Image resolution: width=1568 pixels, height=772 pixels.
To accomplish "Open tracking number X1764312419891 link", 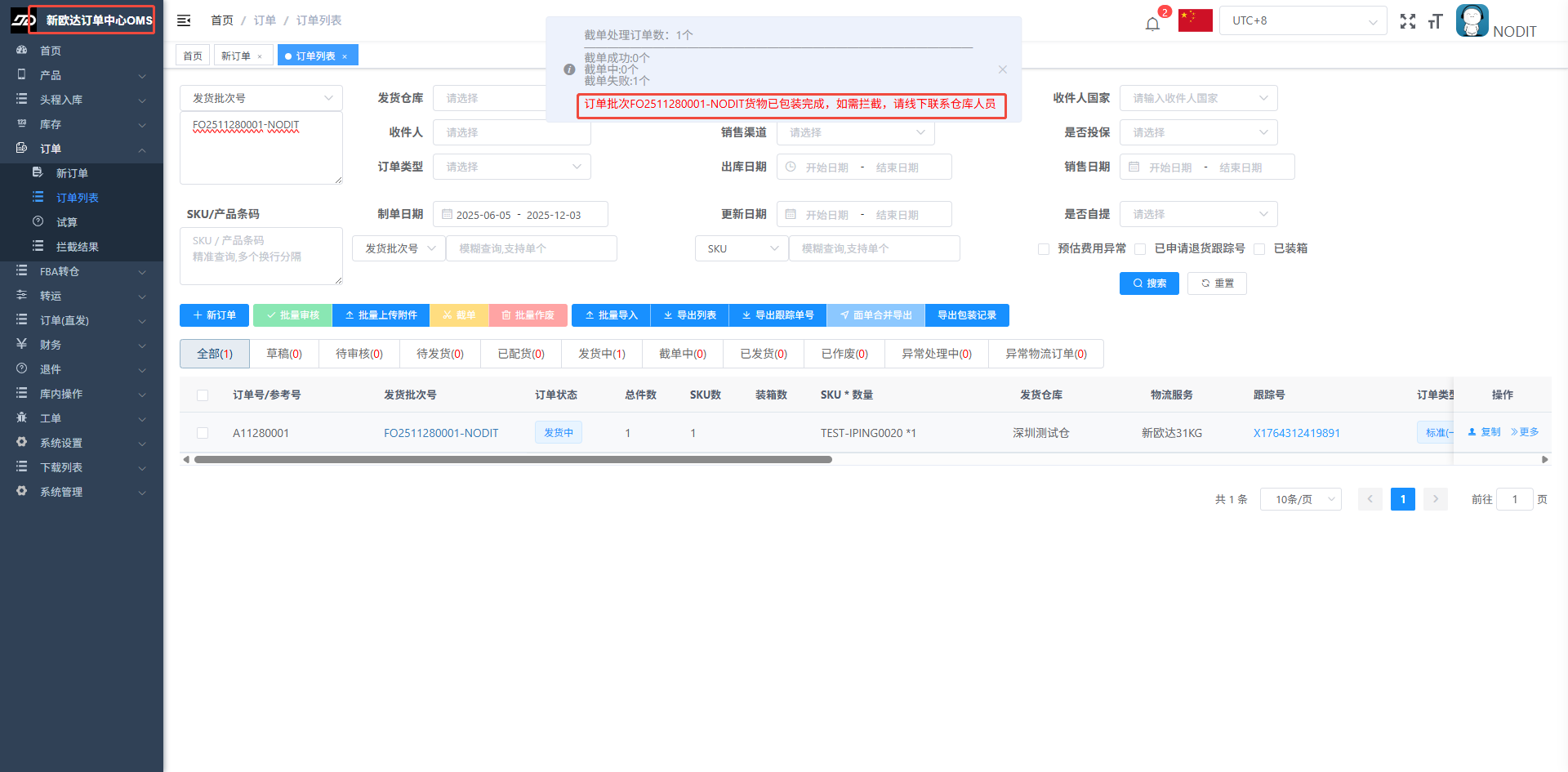I will click(x=1296, y=433).
